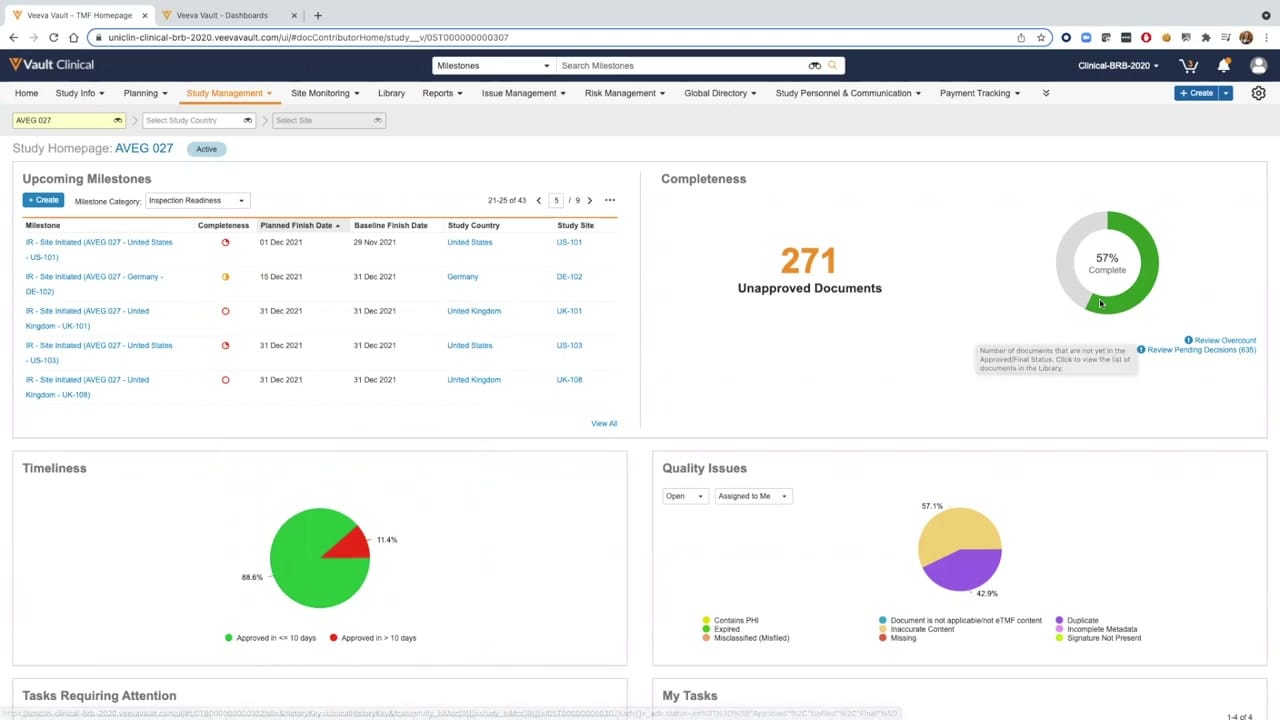The image size is (1280, 720).
Task: Open the Issue Management tab
Action: pyautogui.click(x=524, y=93)
